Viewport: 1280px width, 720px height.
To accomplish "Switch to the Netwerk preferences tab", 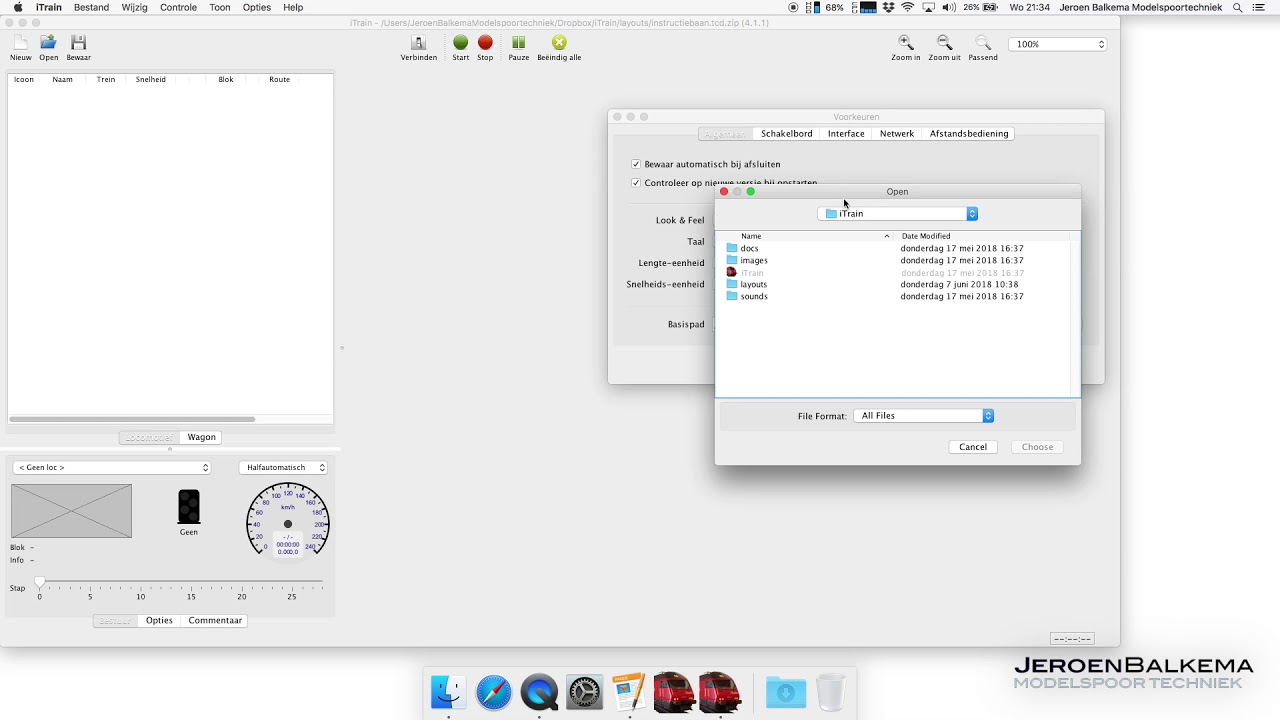I will click(897, 133).
